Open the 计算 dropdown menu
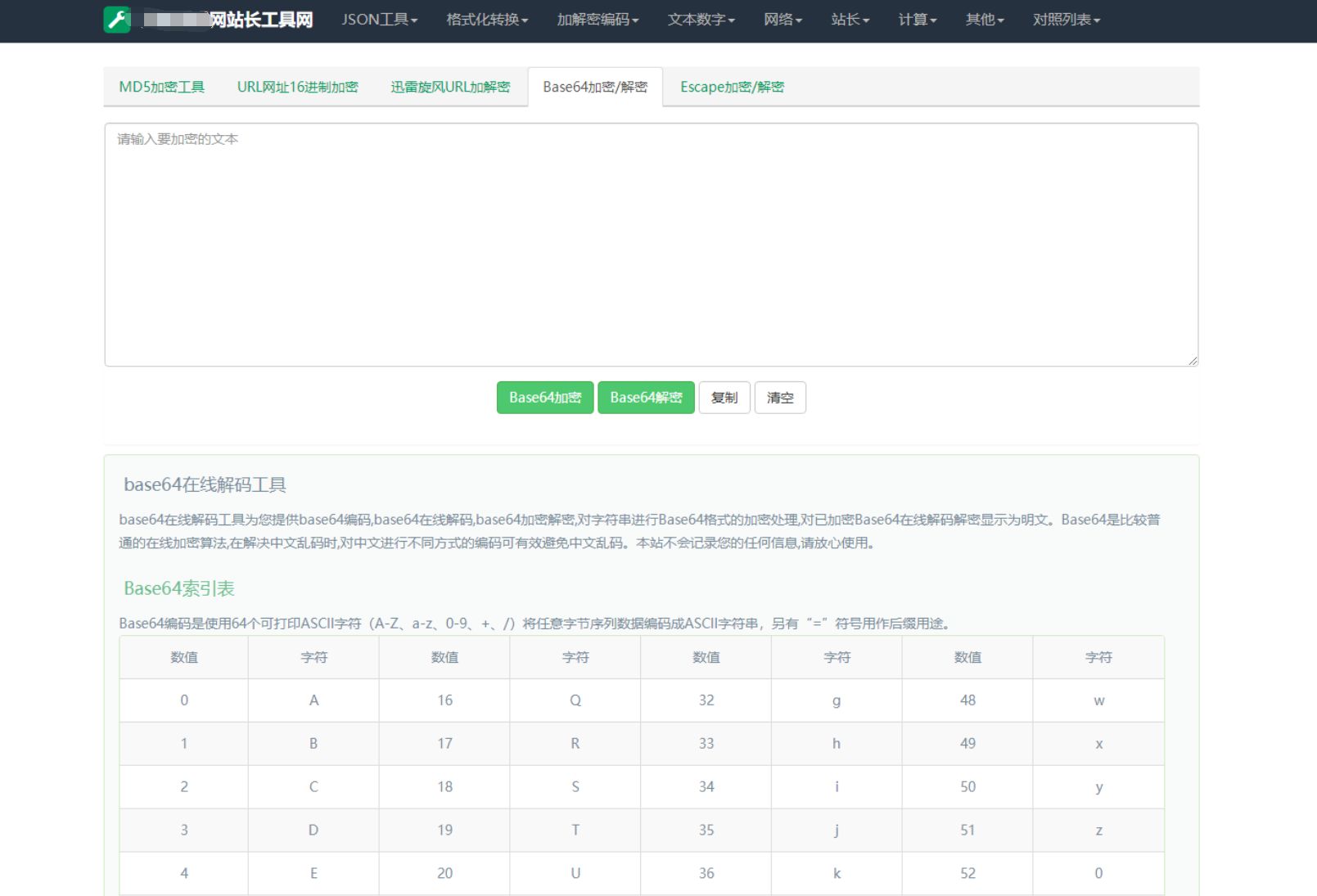Image resolution: width=1317 pixels, height=896 pixels. [x=917, y=20]
